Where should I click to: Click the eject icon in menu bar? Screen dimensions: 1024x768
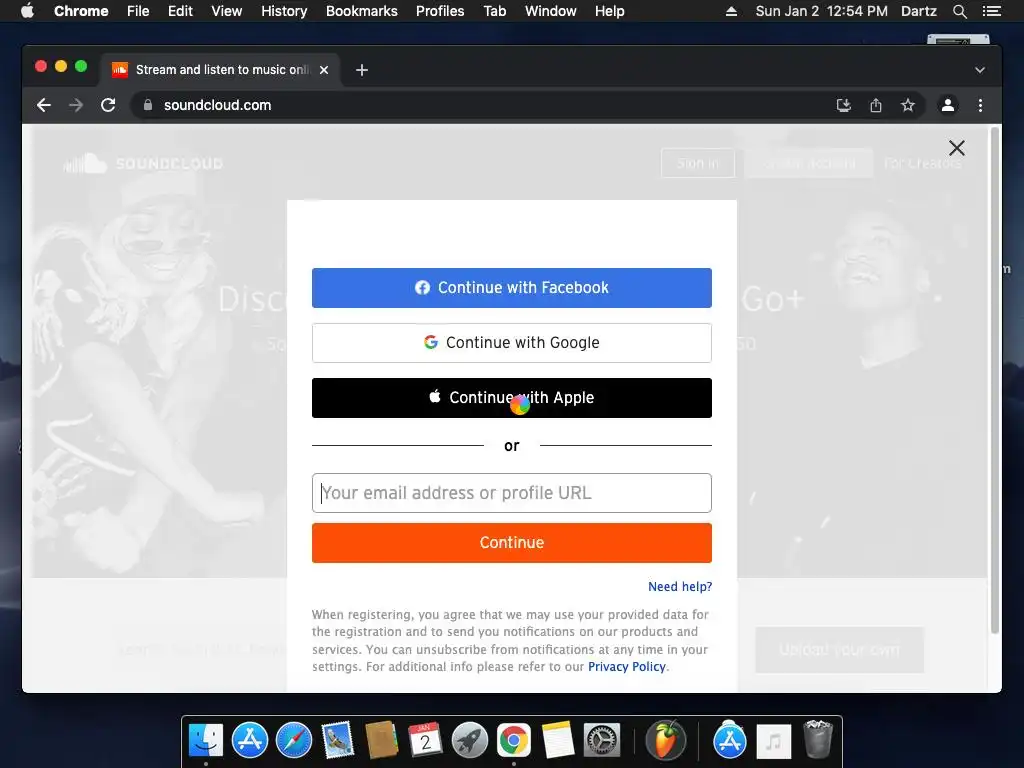click(x=731, y=11)
